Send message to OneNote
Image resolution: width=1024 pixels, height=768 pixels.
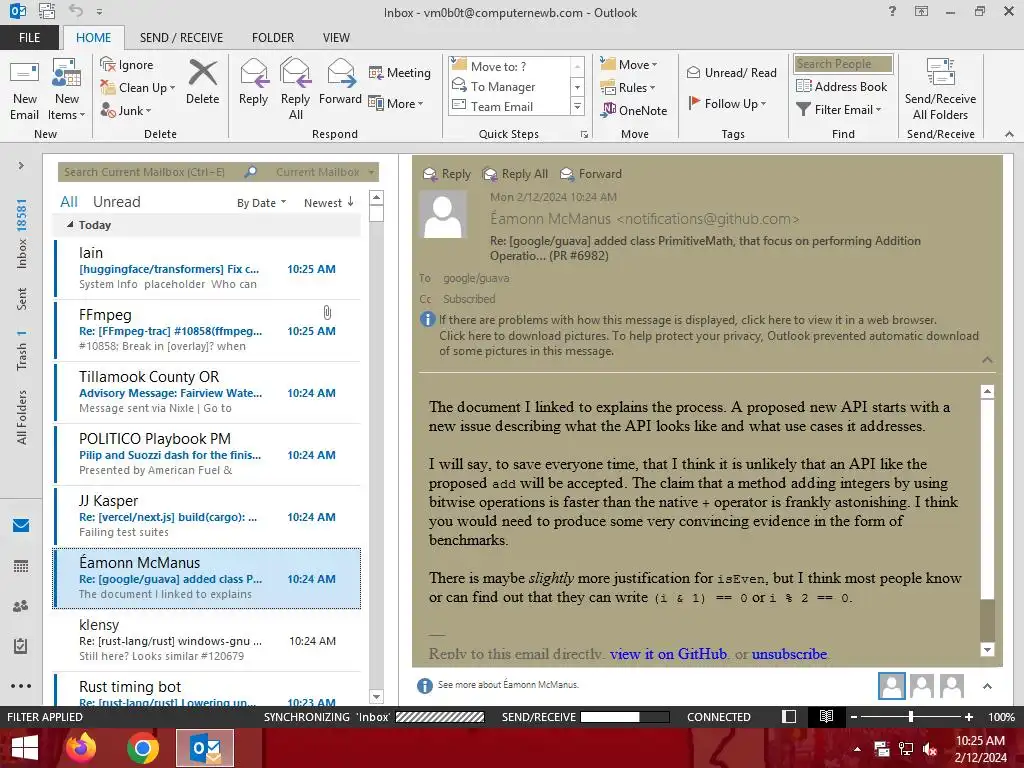click(634, 110)
